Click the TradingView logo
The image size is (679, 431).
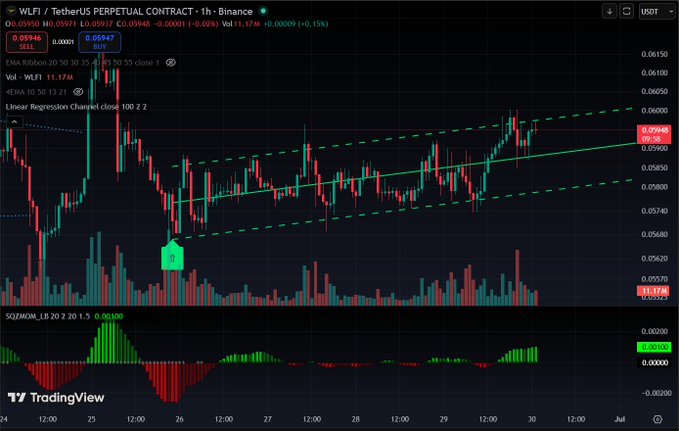point(56,397)
